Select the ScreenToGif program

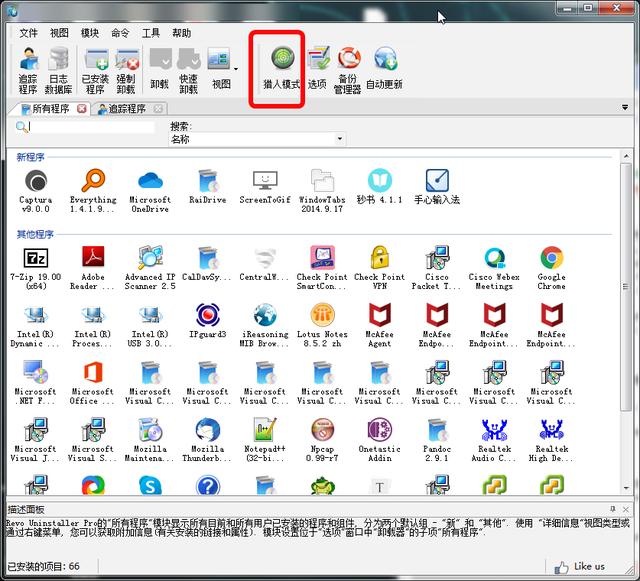265,187
